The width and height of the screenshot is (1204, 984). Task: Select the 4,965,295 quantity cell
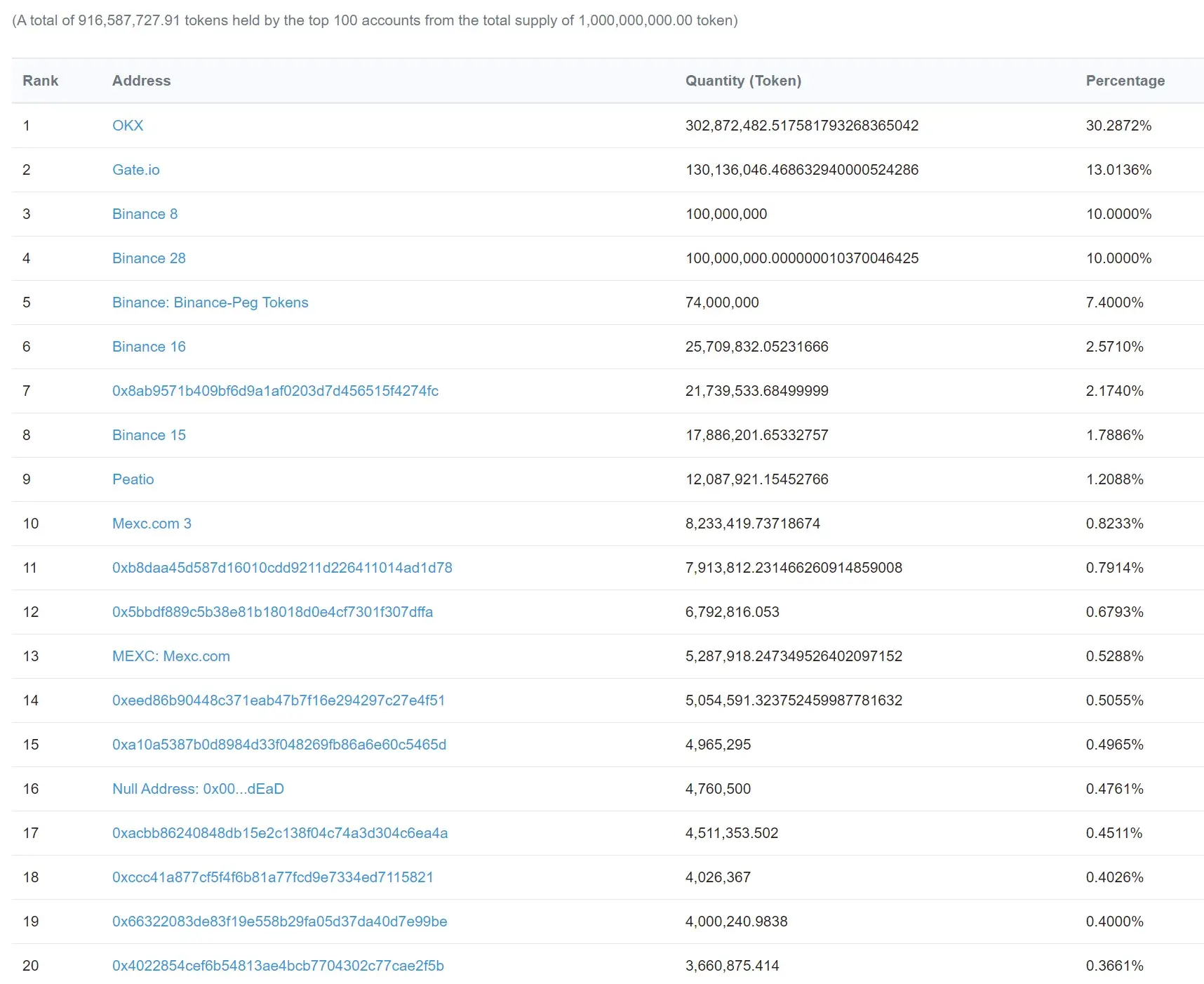(718, 745)
